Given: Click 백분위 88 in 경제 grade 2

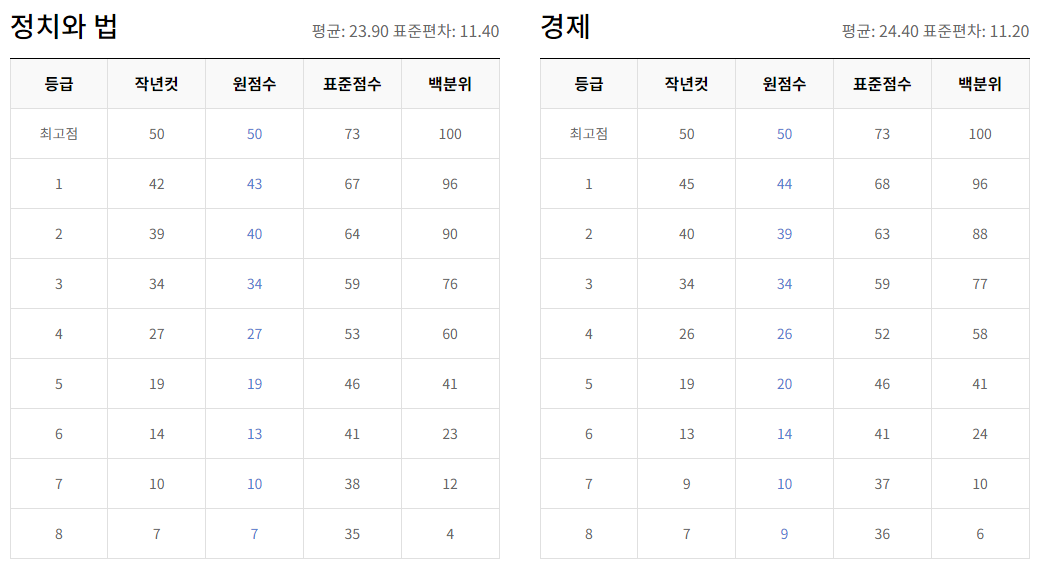Looking at the screenshot, I should point(980,234).
